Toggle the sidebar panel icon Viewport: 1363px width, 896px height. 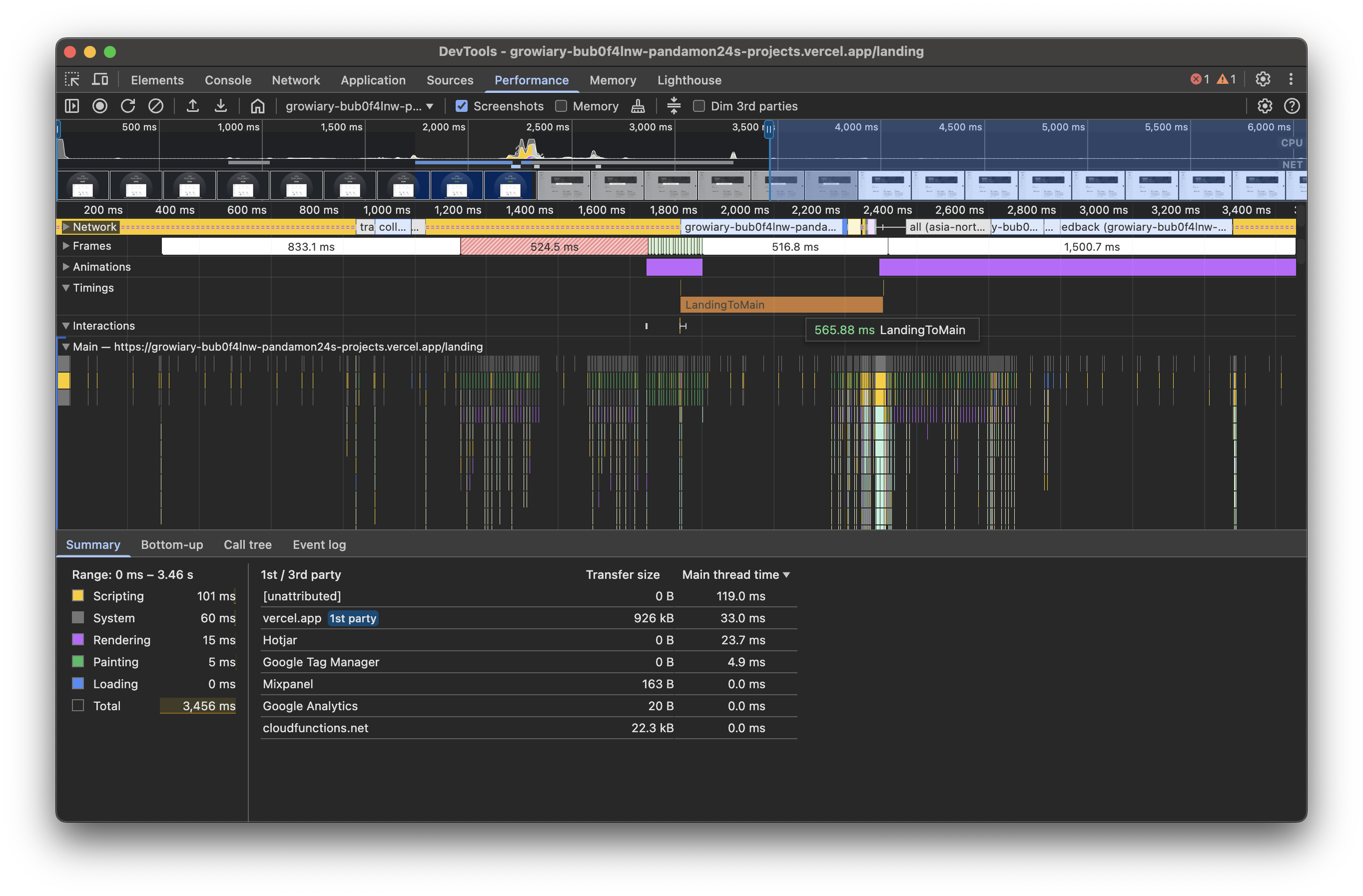pos(72,106)
